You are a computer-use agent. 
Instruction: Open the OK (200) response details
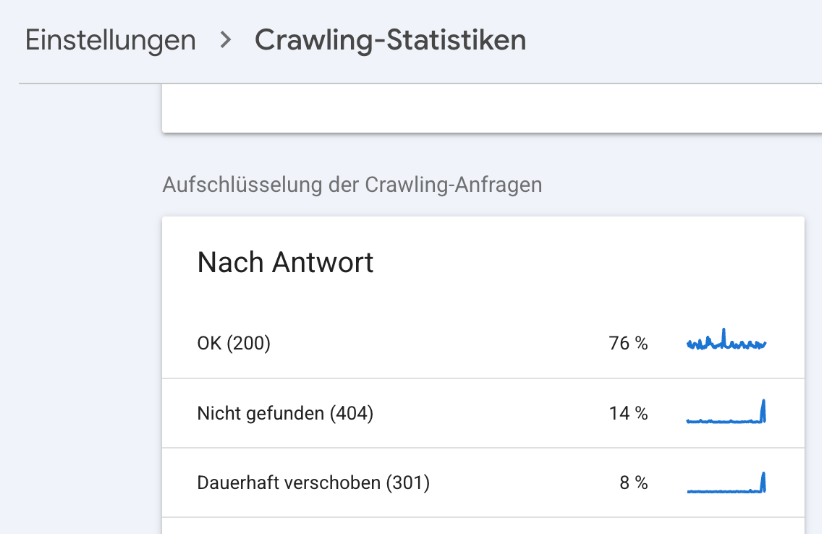click(483, 343)
